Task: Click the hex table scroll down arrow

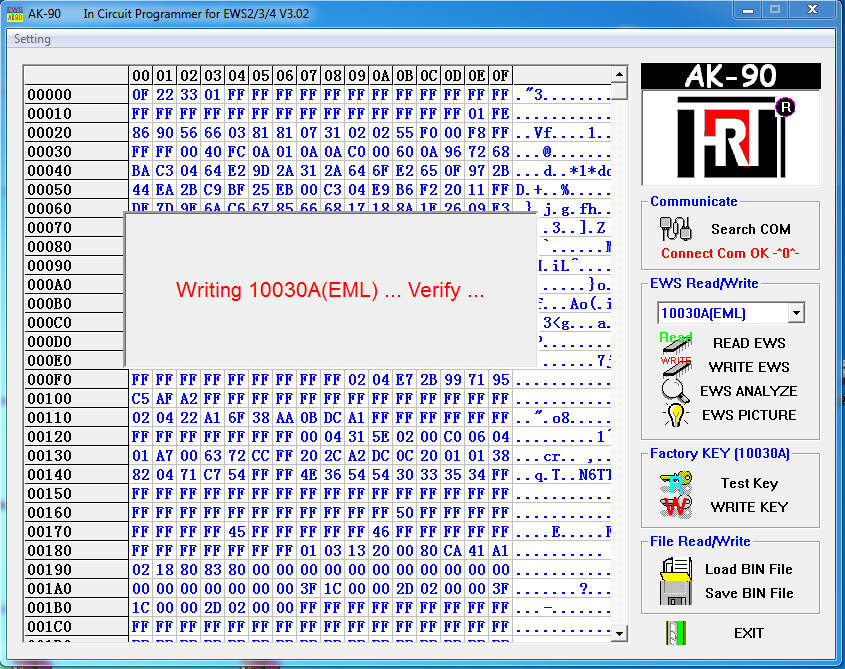Action: pos(620,633)
